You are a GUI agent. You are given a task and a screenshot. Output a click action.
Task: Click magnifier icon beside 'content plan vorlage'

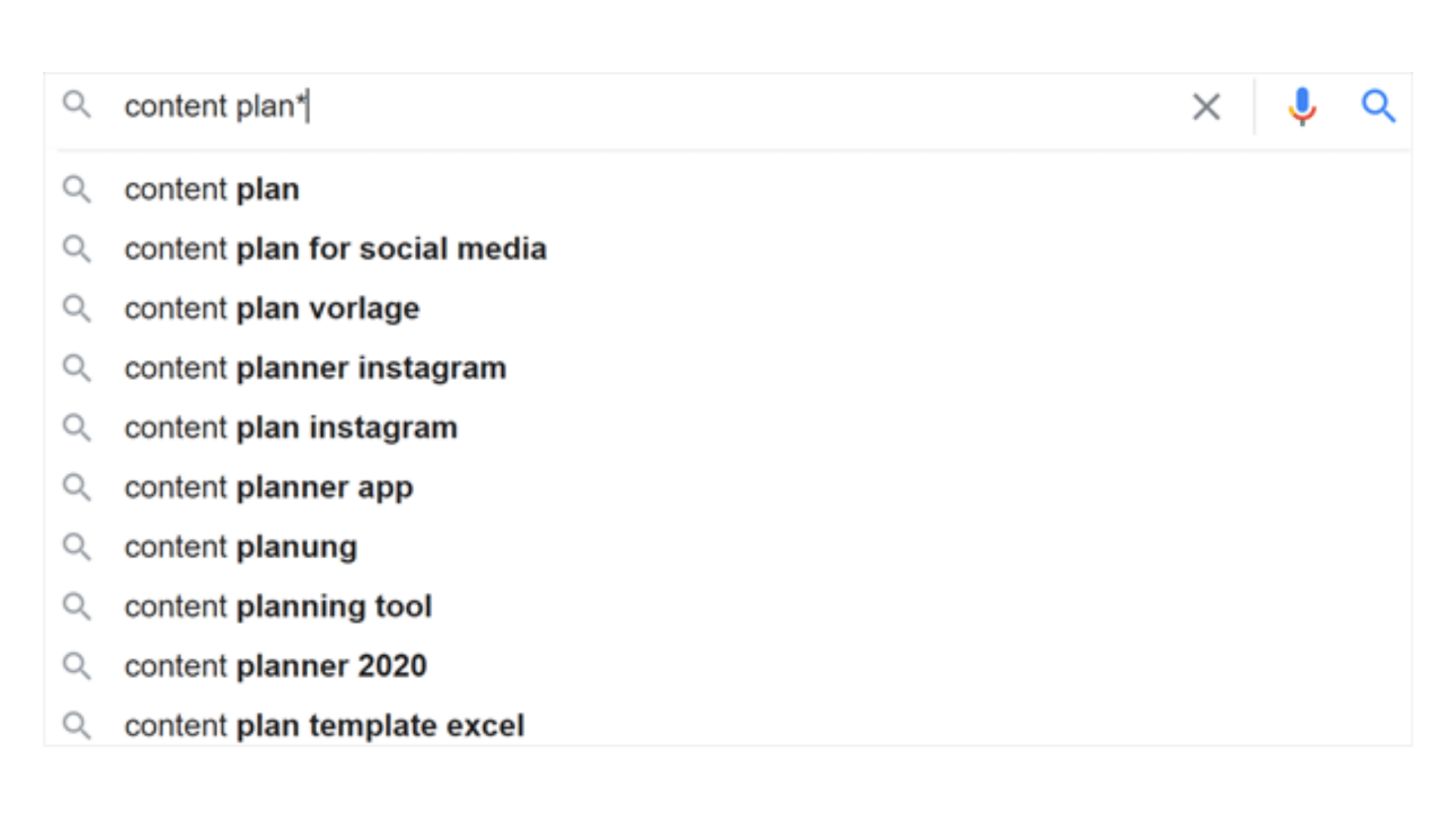coord(77,309)
